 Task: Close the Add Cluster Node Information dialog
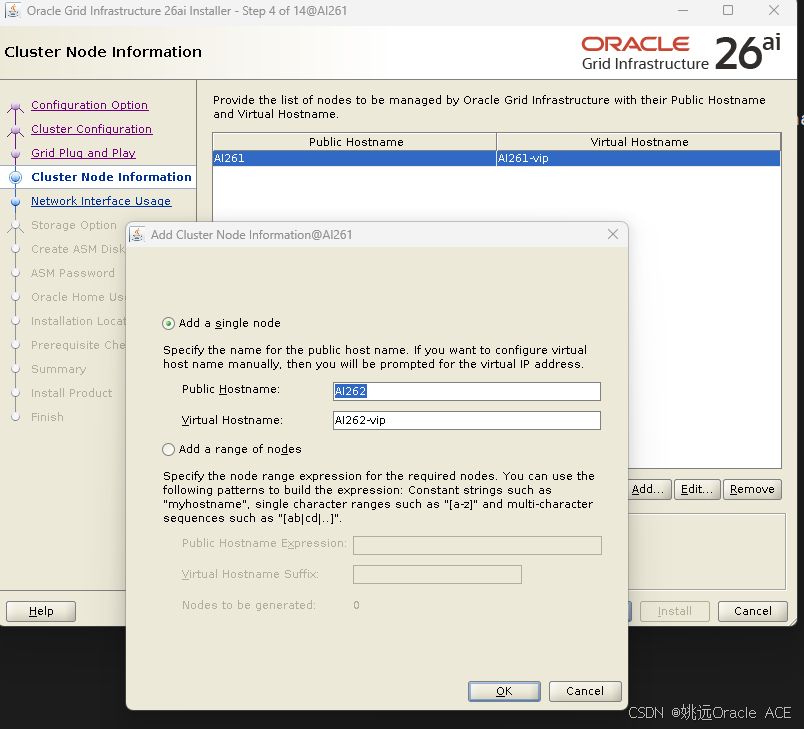point(613,234)
